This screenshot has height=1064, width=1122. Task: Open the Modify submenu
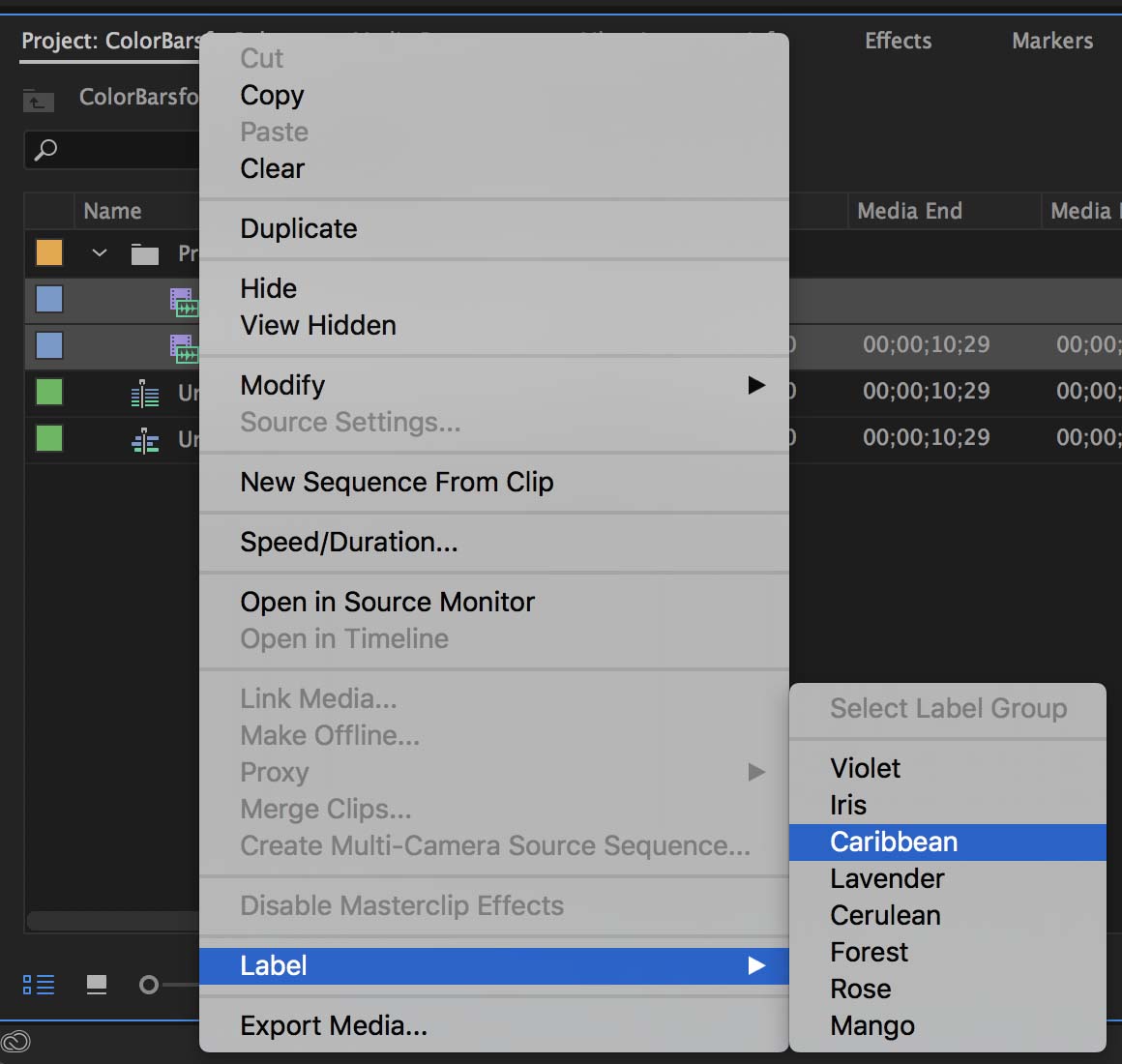click(281, 385)
